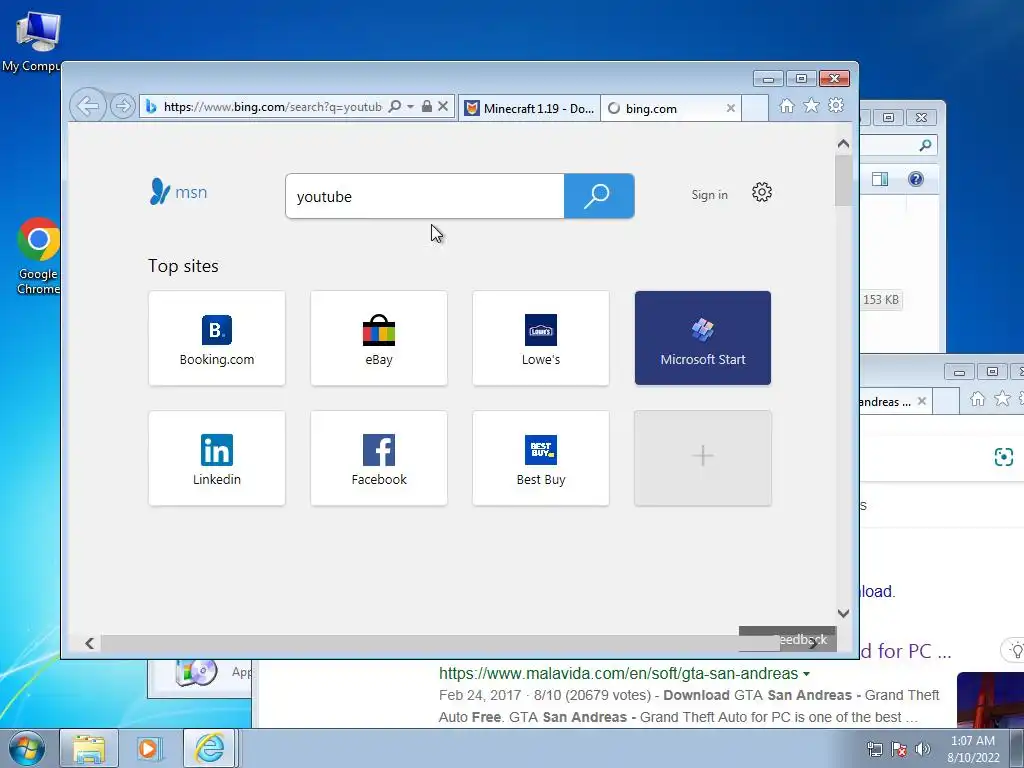Click the network tray icon
The image size is (1024, 768).
[874, 749]
